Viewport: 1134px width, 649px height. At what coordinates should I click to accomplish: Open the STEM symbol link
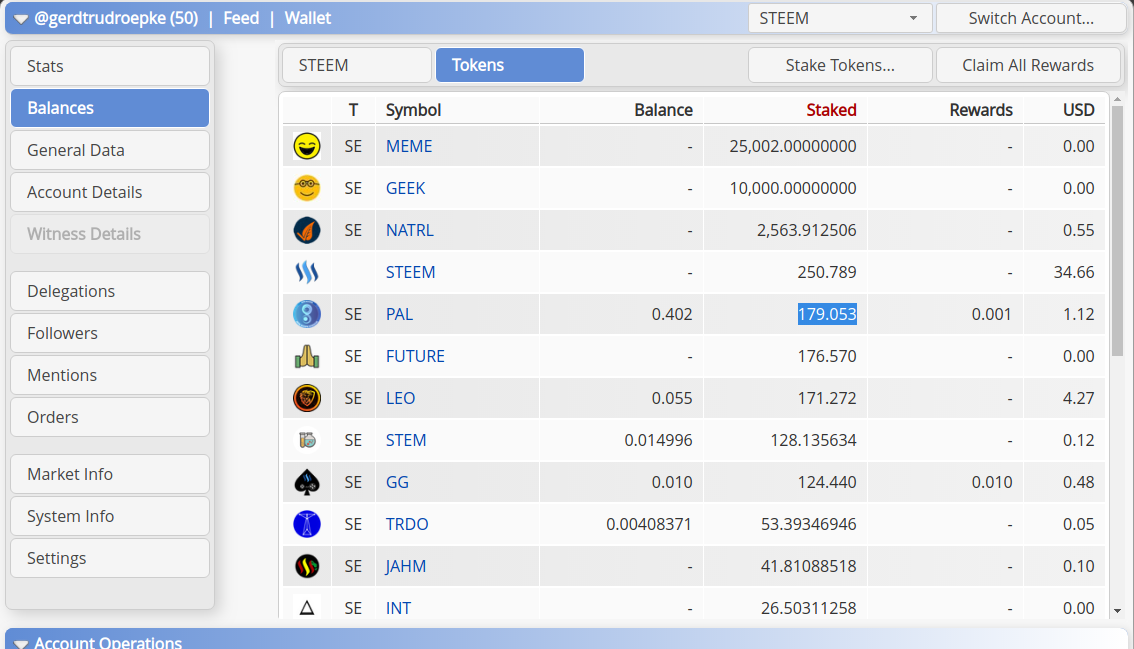(406, 440)
